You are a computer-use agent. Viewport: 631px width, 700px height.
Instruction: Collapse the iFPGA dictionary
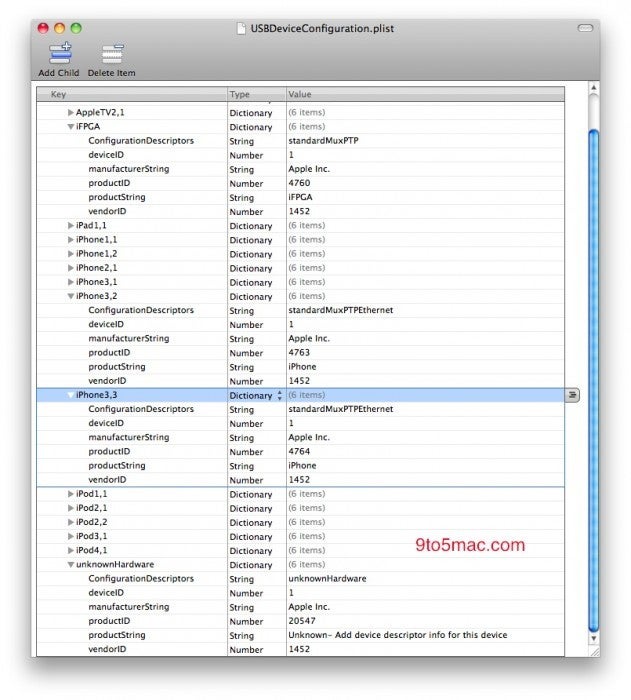coord(71,127)
